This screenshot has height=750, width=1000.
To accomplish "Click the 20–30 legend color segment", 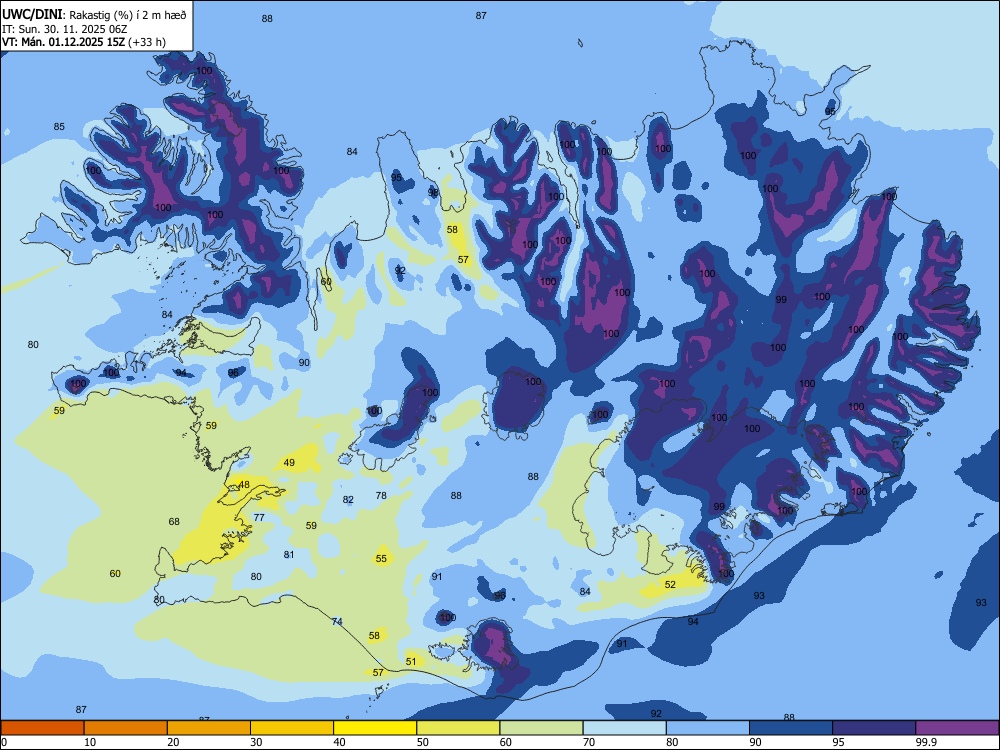I will [209, 728].
